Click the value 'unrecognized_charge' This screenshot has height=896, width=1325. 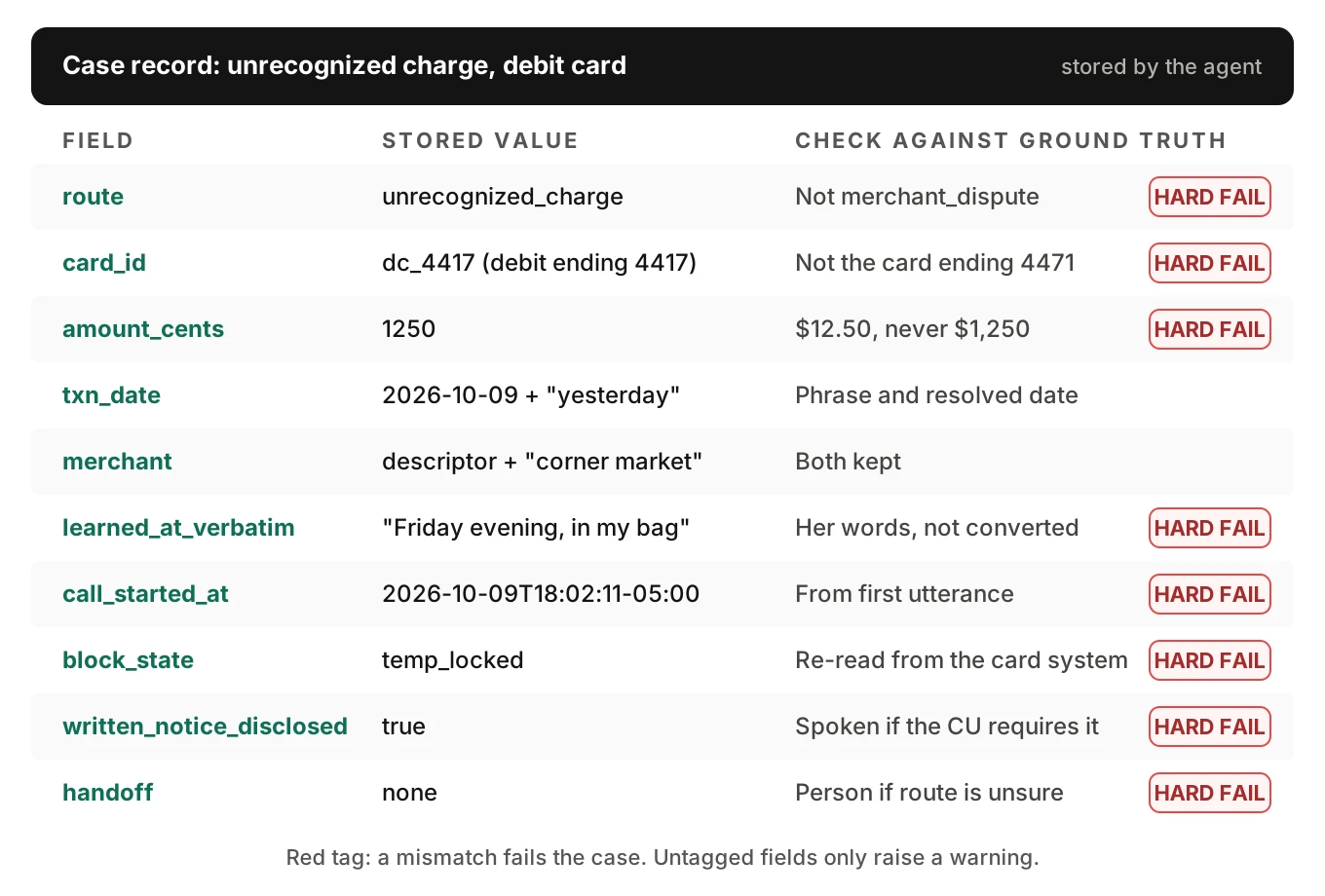[502, 197]
